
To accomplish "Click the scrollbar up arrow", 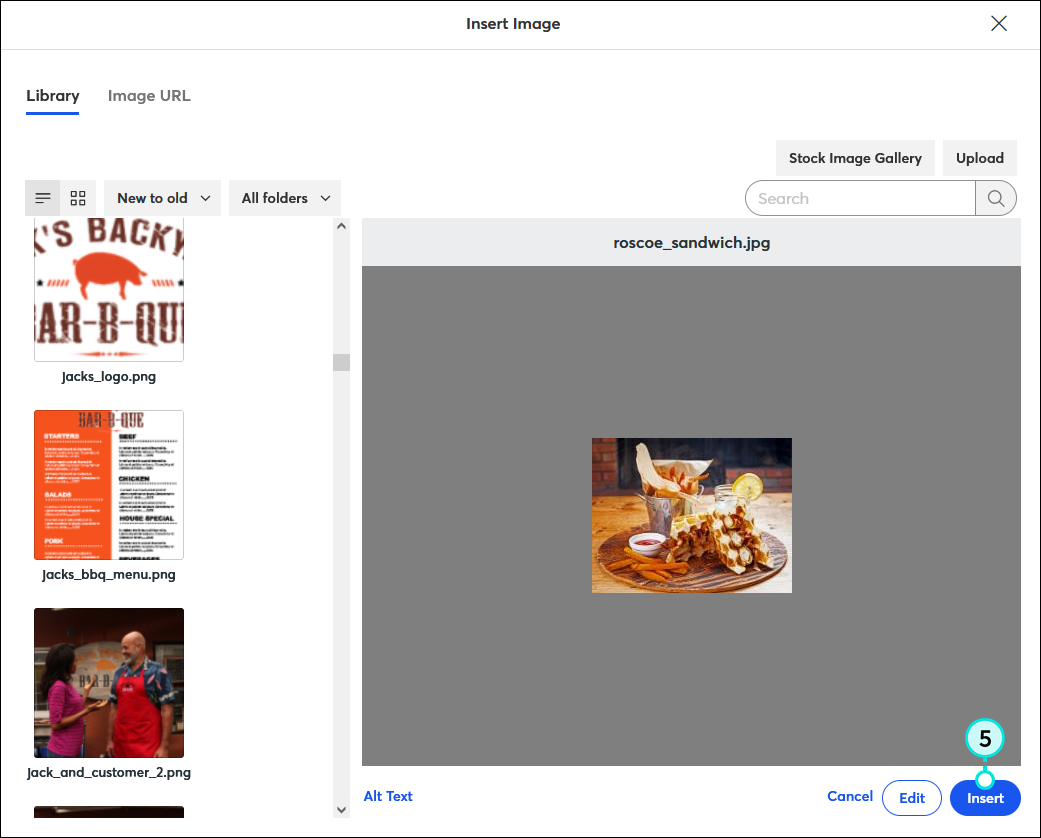I will (341, 227).
